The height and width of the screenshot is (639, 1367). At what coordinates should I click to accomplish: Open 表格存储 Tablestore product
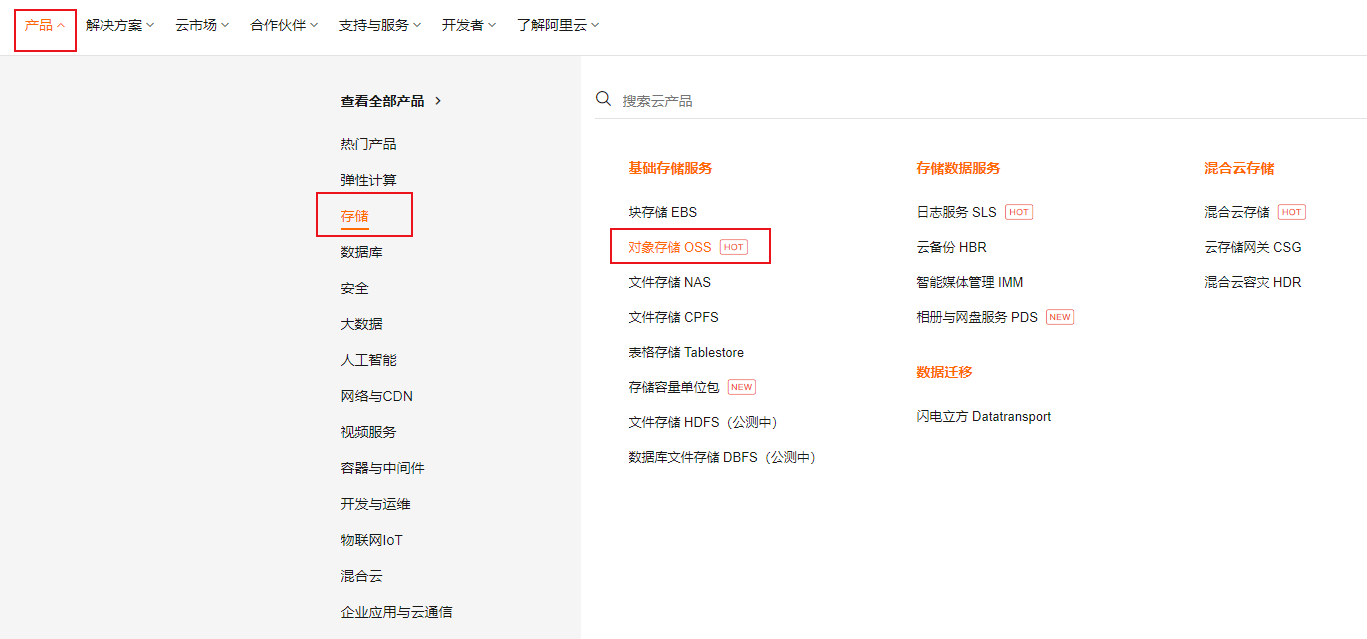(x=686, y=352)
